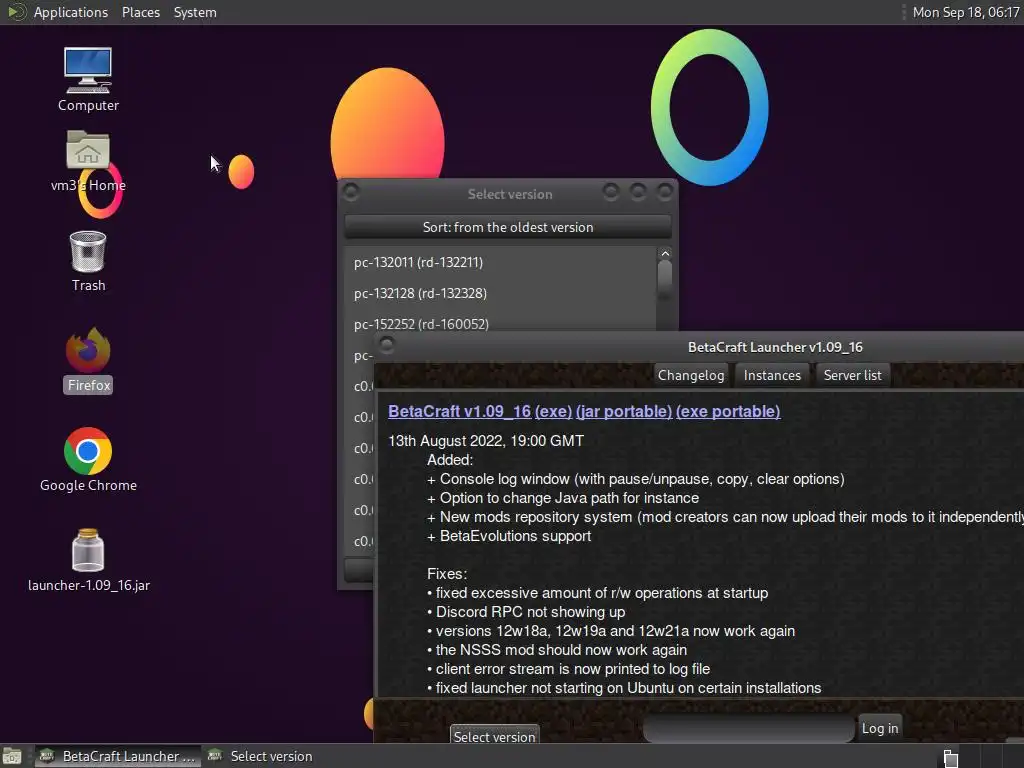Viewport: 1024px width, 768px height.
Task: Click the Sort: from the oldest version button
Action: (x=507, y=227)
